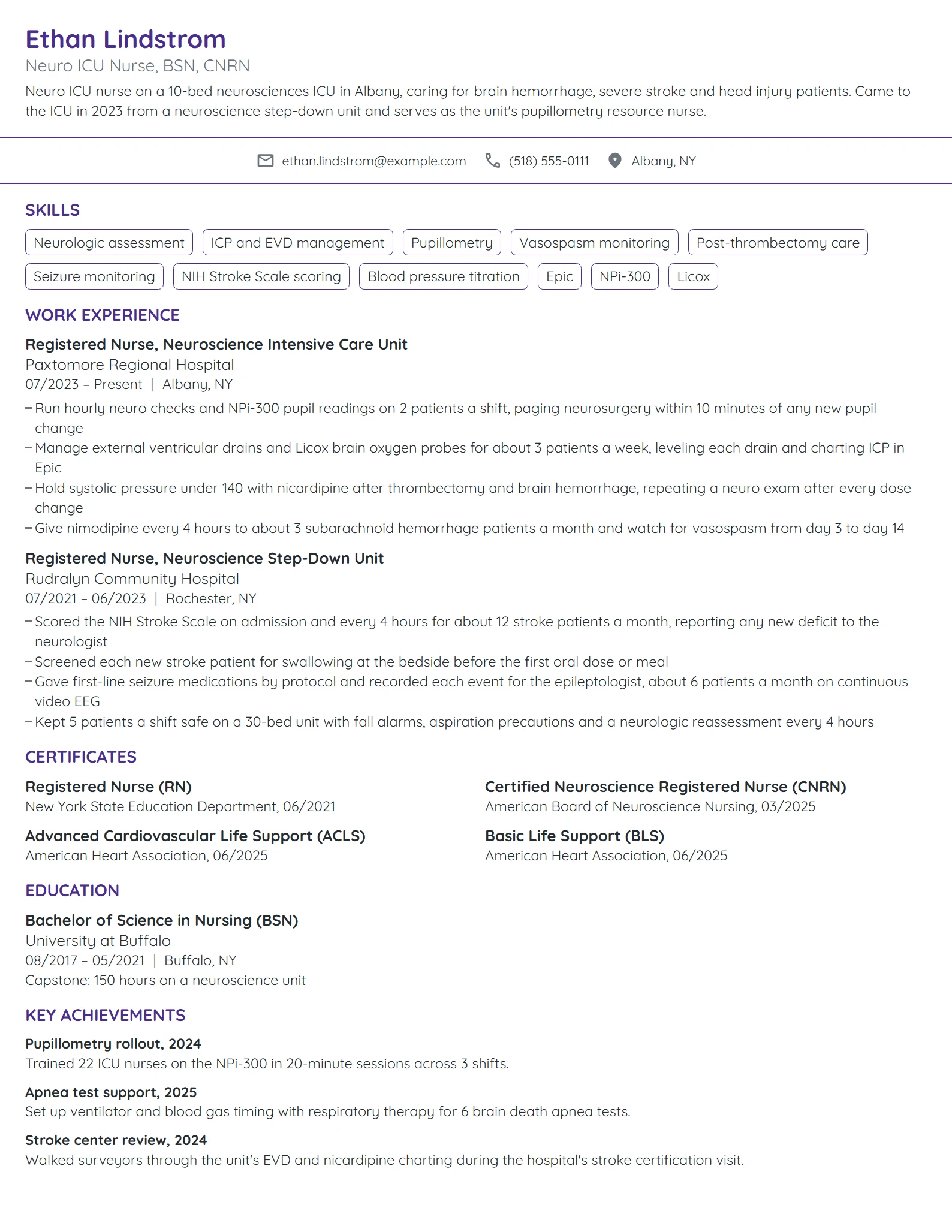This screenshot has height=1232, width=952.
Task: Click the 'Albany, NY' location in contact bar
Action: click(x=664, y=161)
